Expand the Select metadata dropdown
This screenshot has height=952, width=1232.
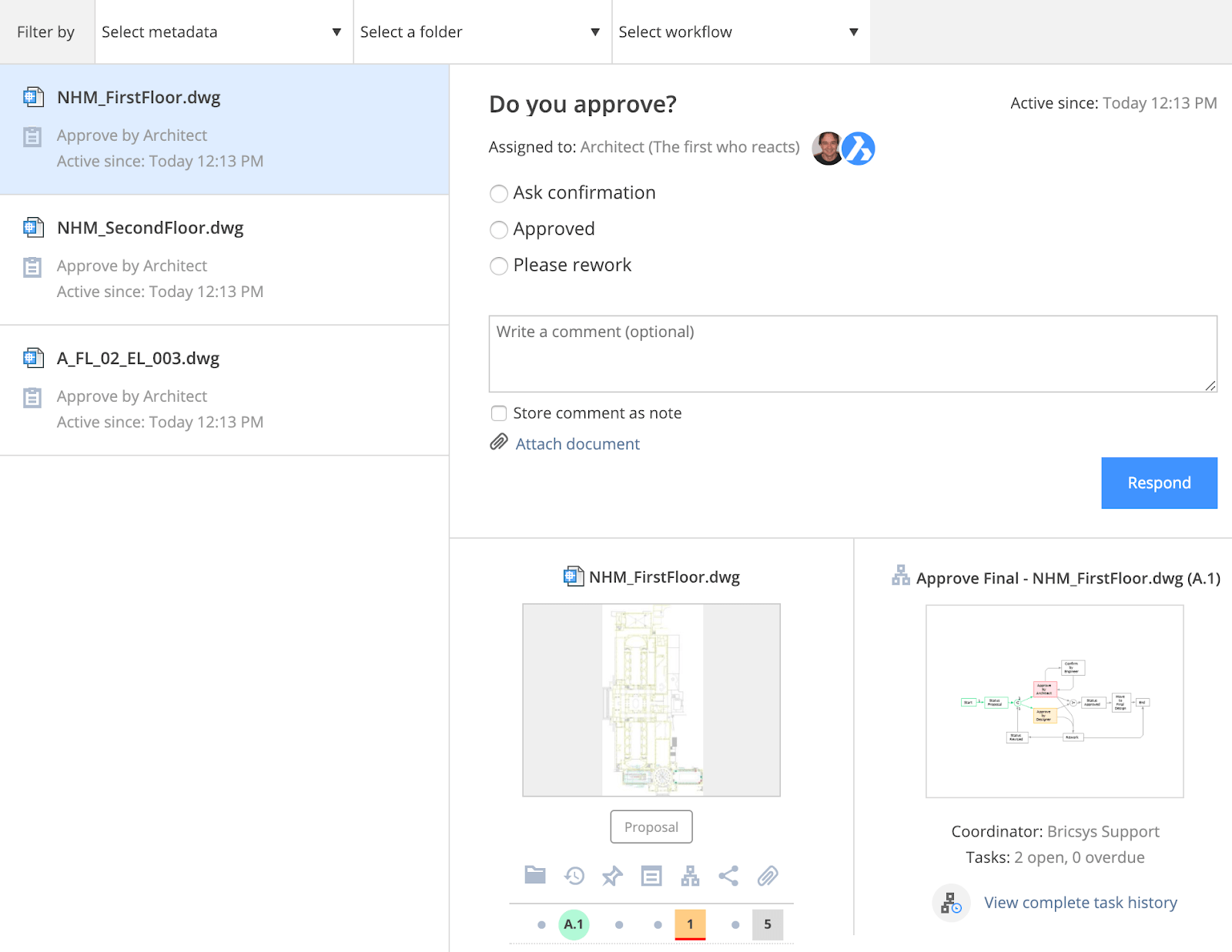coord(224,32)
